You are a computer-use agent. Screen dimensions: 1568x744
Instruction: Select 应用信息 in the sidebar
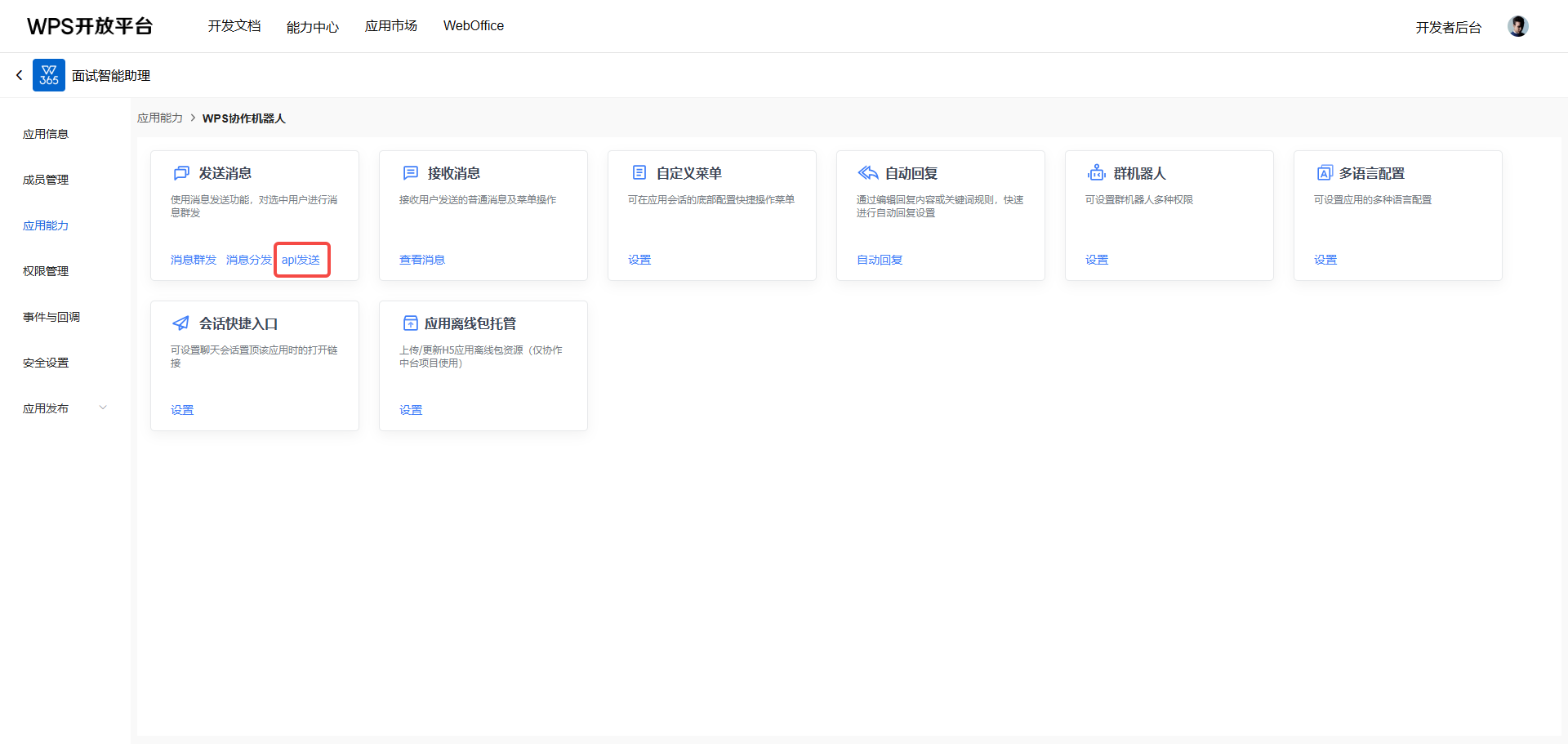(46, 134)
